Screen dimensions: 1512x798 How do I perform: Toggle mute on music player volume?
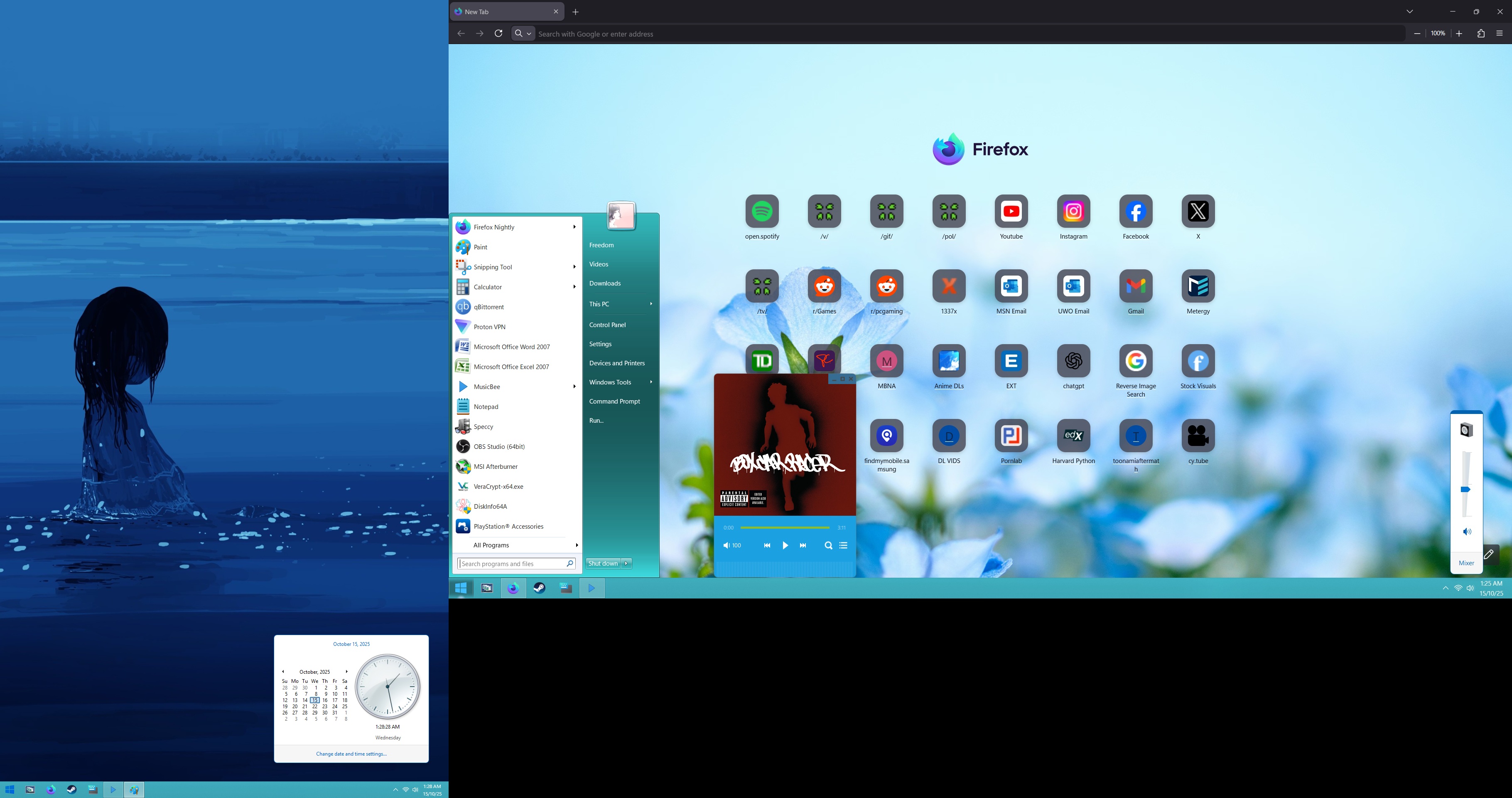[726, 545]
